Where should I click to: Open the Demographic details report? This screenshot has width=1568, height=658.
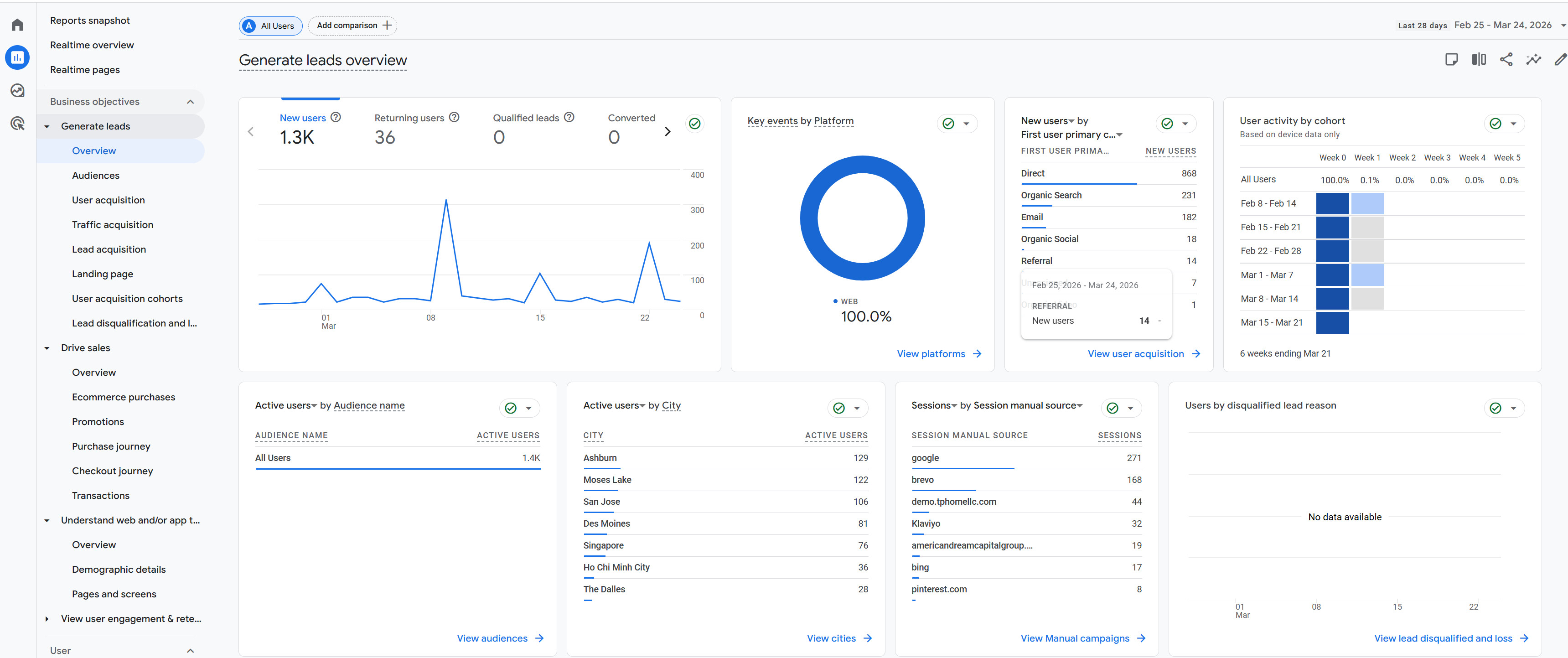(x=119, y=569)
